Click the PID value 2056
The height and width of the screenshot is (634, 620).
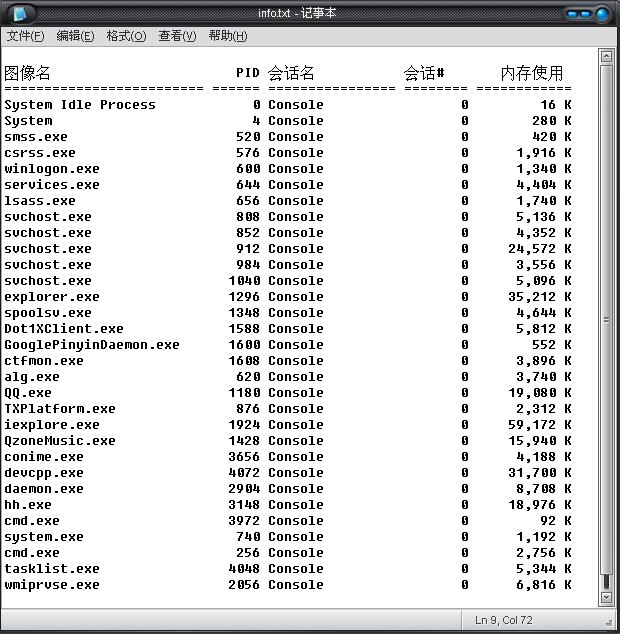pyautogui.click(x=243, y=585)
